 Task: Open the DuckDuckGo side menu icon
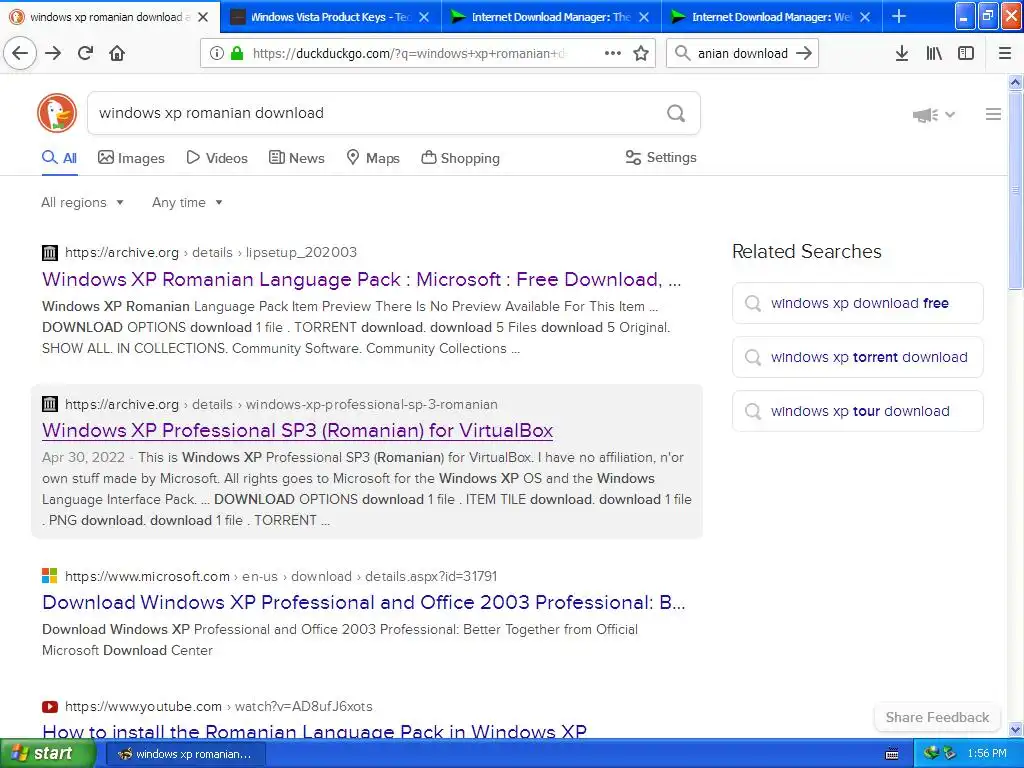[x=993, y=114]
